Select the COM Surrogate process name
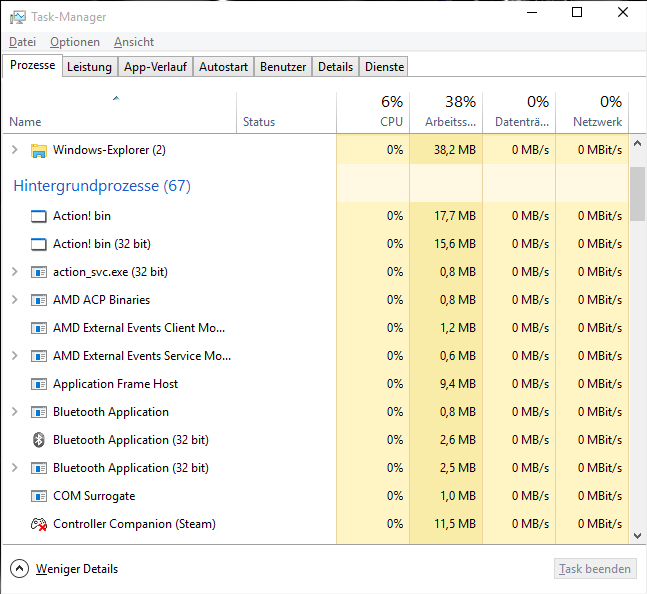The width and height of the screenshot is (647, 594). click(x=94, y=496)
